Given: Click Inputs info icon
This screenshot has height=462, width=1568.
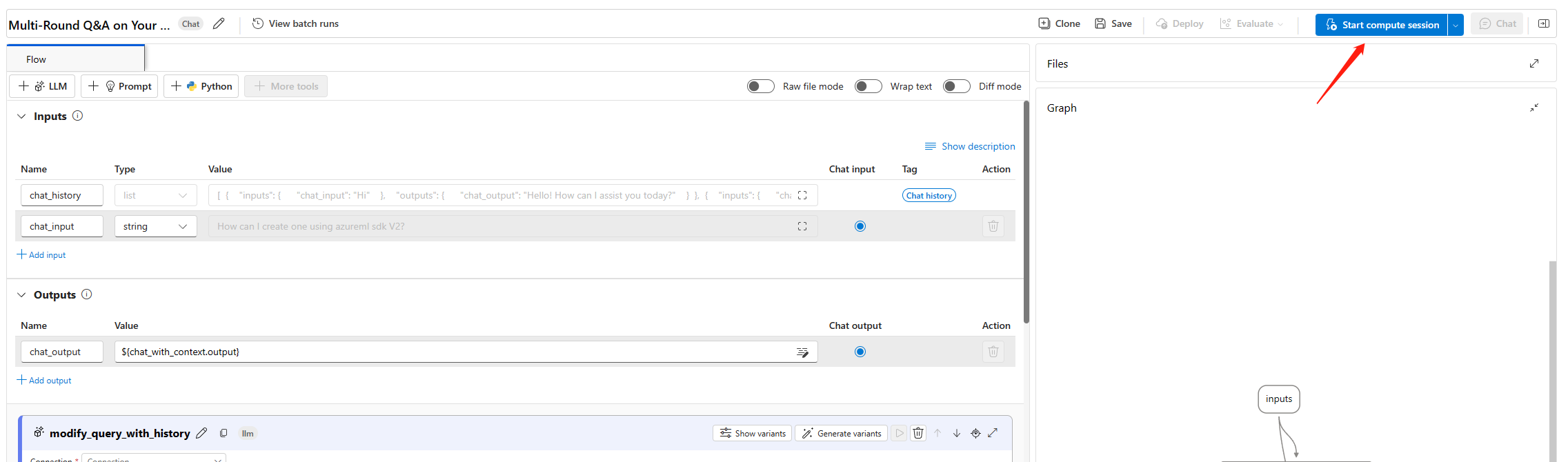Looking at the screenshot, I should 78,116.
